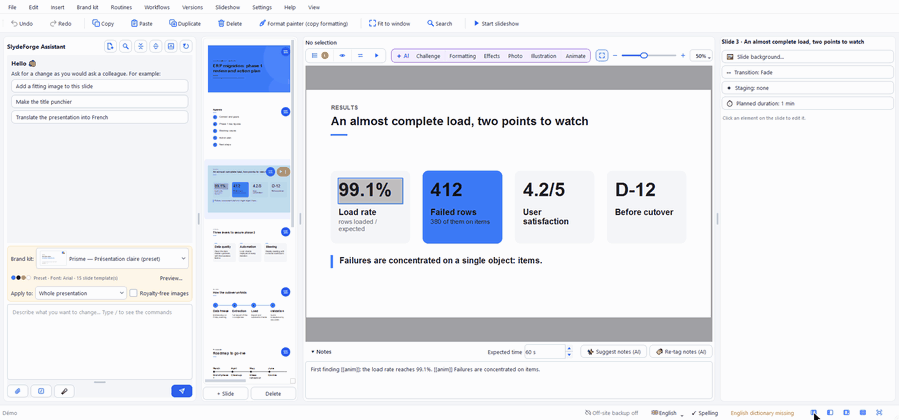Click the equals-sign align icon above canvas
This screenshot has height=420, width=899.
pyautogui.click(x=360, y=56)
